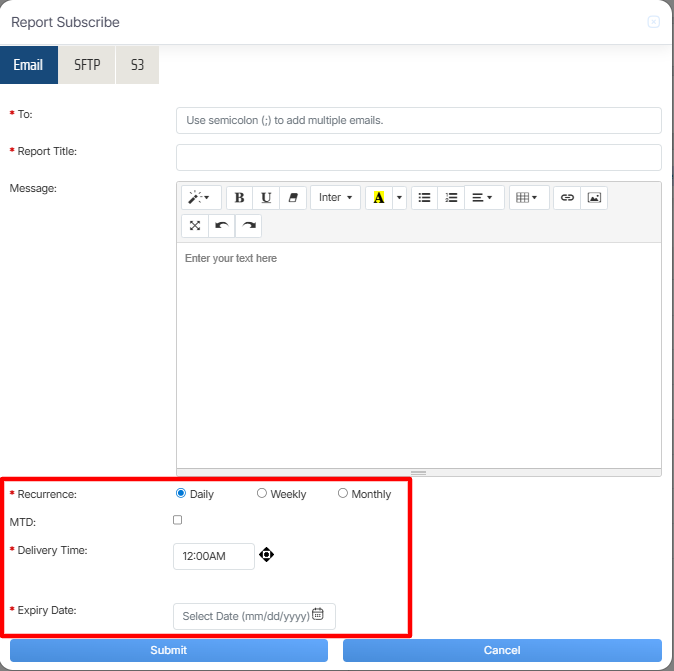Select the Monthly recurrence option

(x=343, y=493)
